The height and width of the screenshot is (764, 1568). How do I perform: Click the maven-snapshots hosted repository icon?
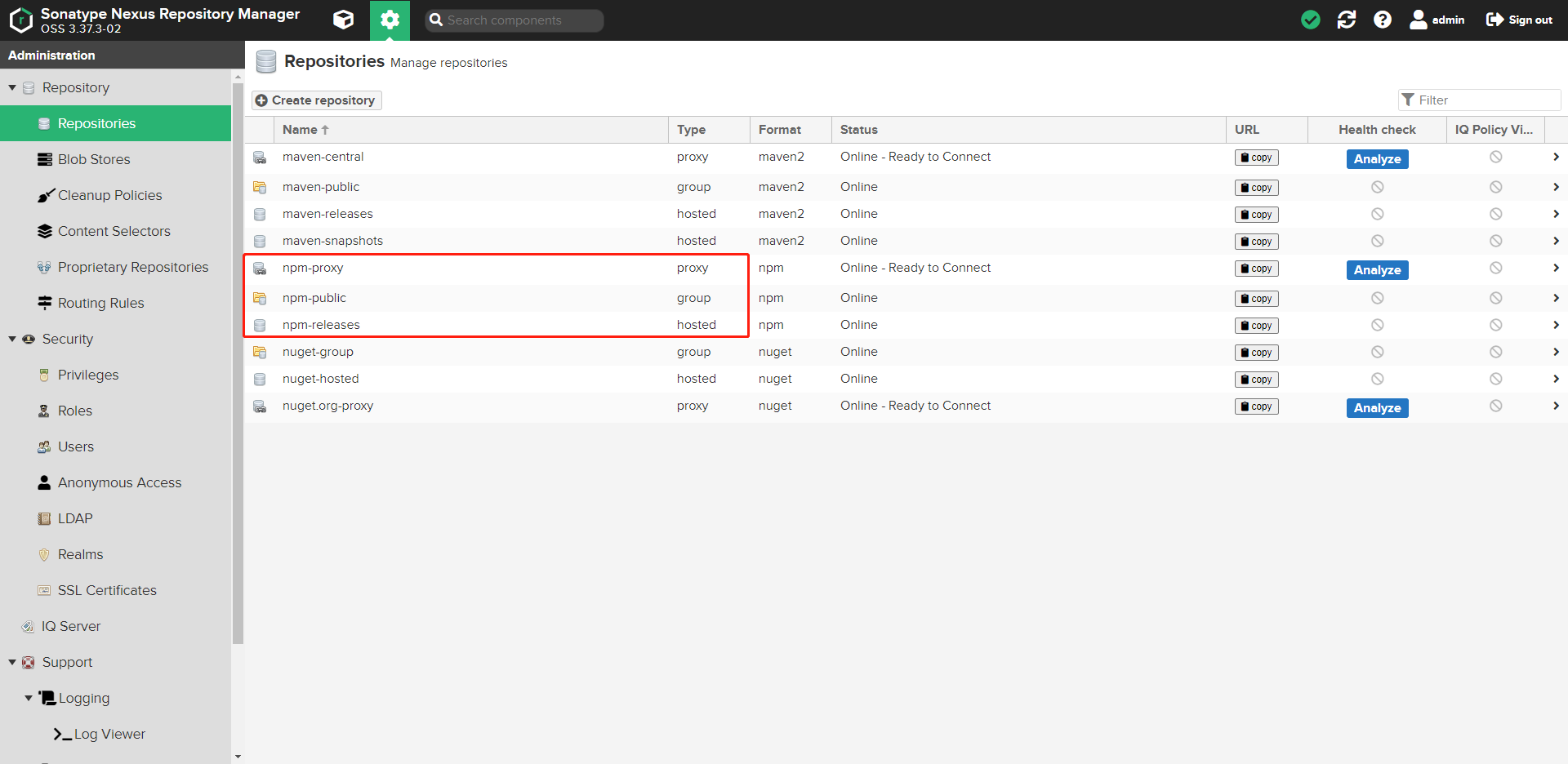coord(260,241)
